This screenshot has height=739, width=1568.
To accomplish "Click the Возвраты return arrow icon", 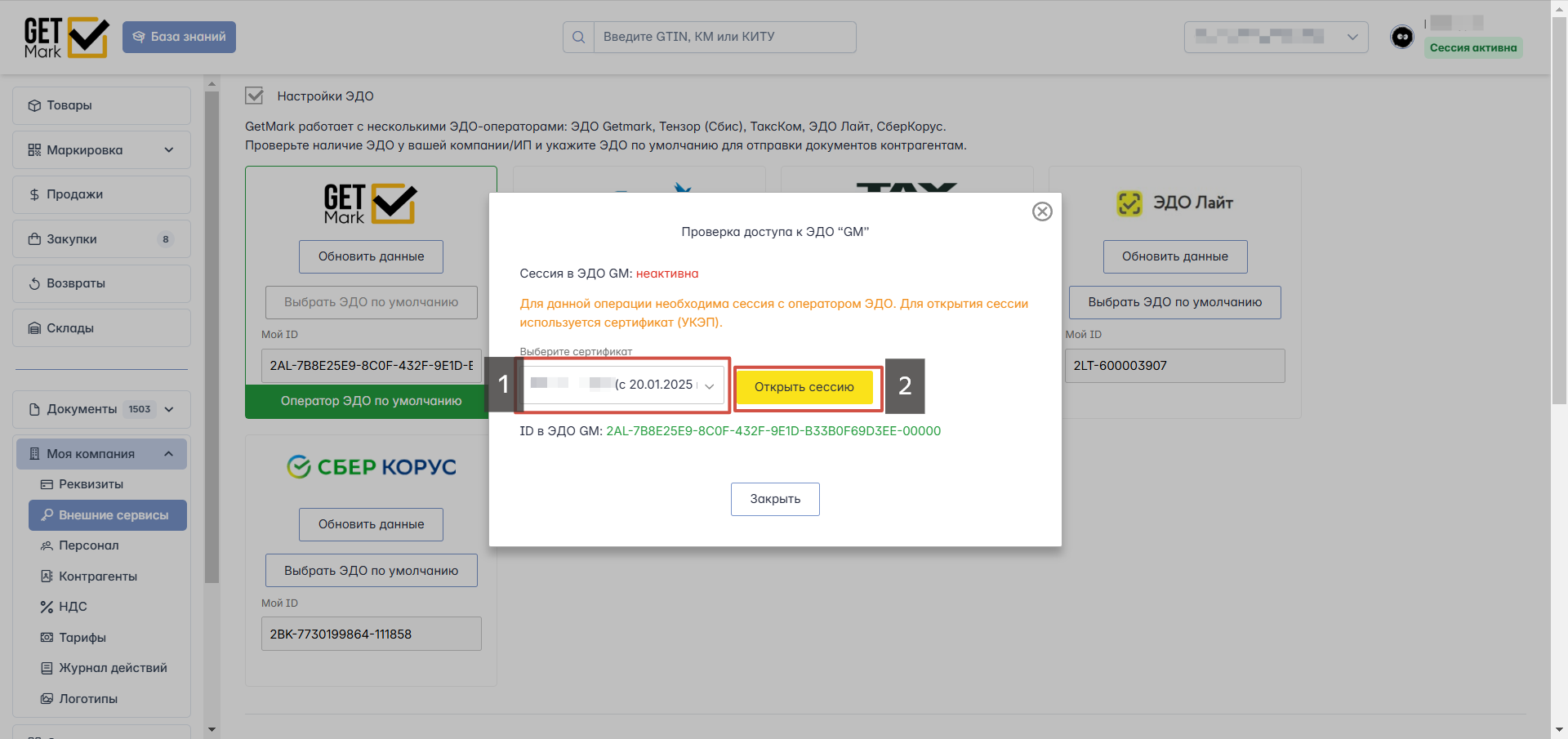I will point(34,283).
